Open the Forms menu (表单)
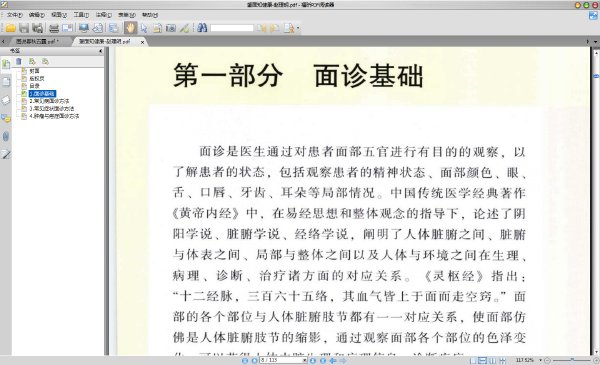Screen dimensions: 600x365 point(126,15)
